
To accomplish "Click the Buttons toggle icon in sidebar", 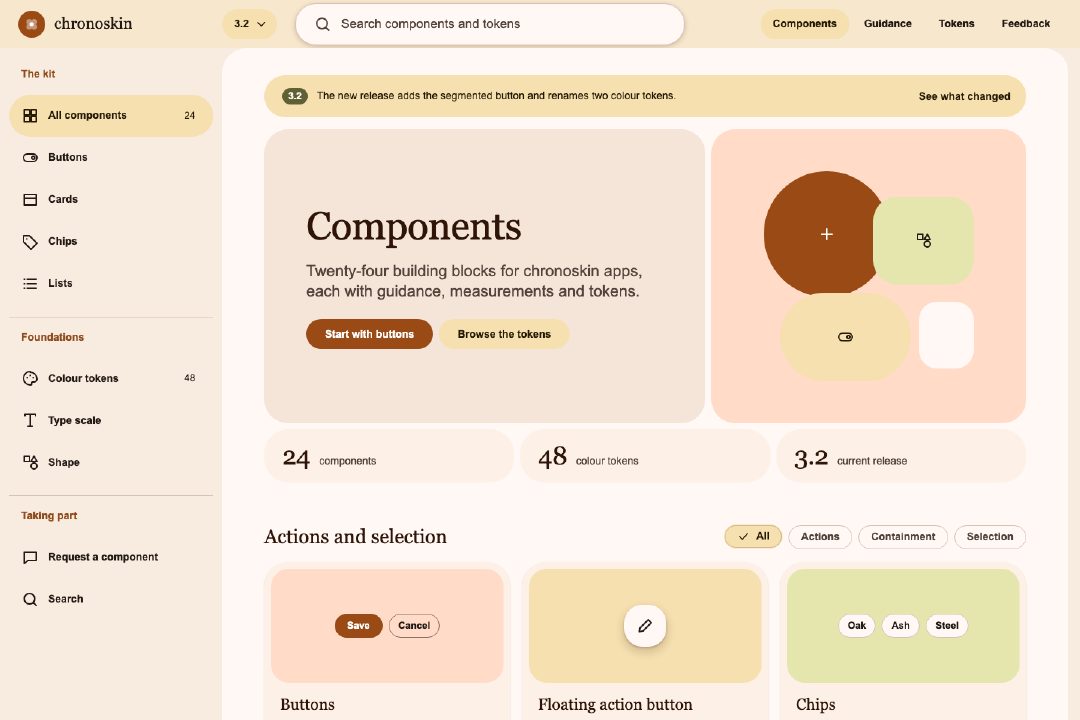I will point(30,158).
